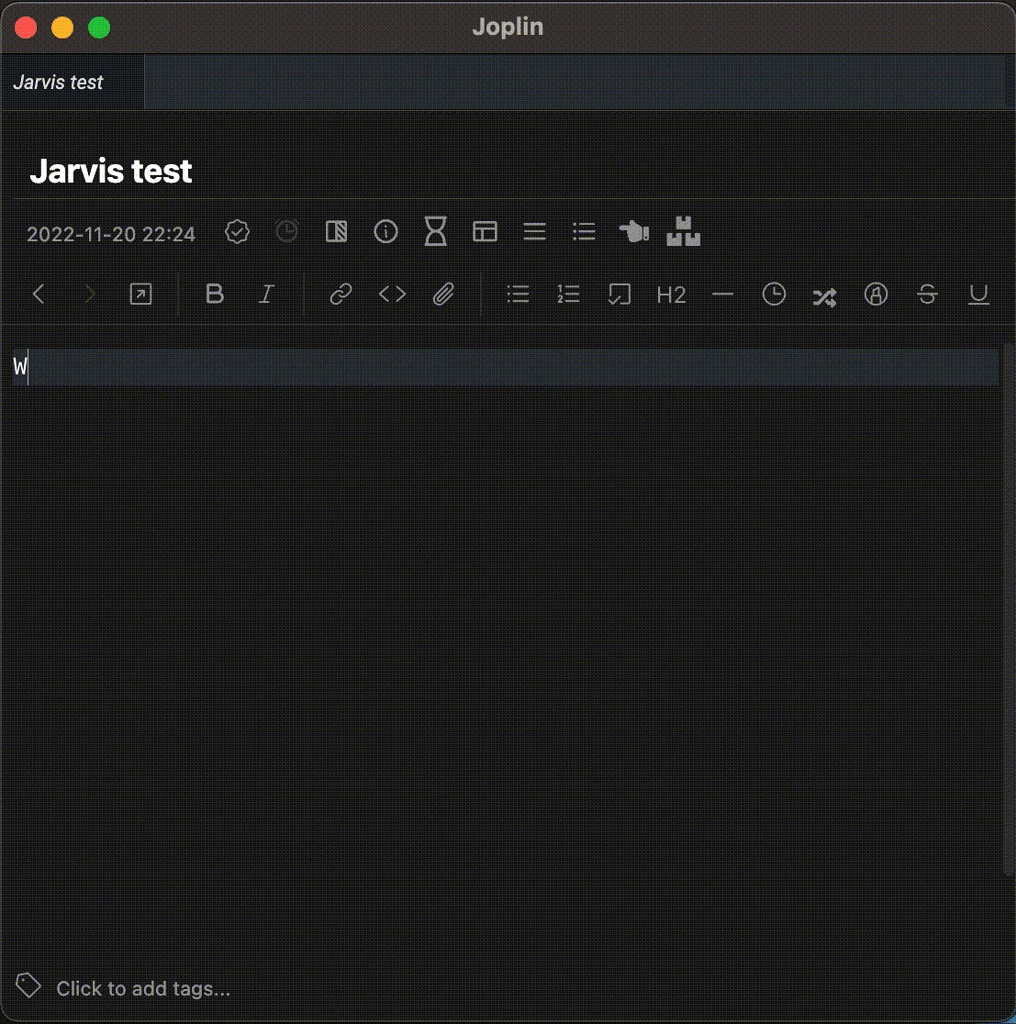The height and width of the screenshot is (1024, 1016).
Task: Apply H2 heading formatting
Action: 670,294
